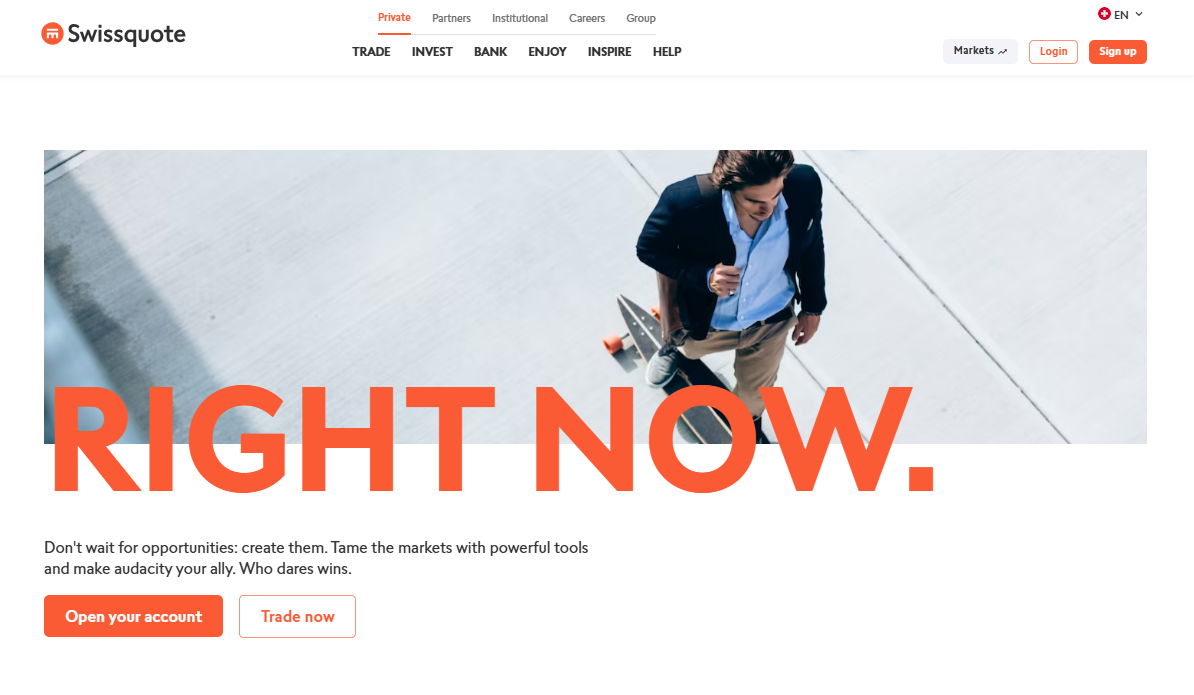This screenshot has height=695, width=1194.
Task: Open the INSPIRE menu
Action: pyautogui.click(x=609, y=52)
